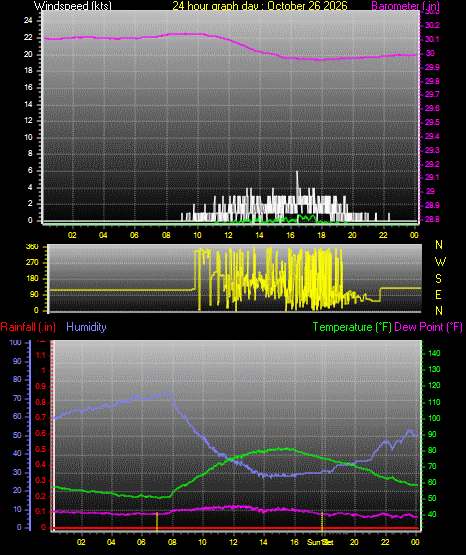Screen dimensions: 466x555
Task: Click "50" on the blue humidity axis
Action: coord(17,435)
